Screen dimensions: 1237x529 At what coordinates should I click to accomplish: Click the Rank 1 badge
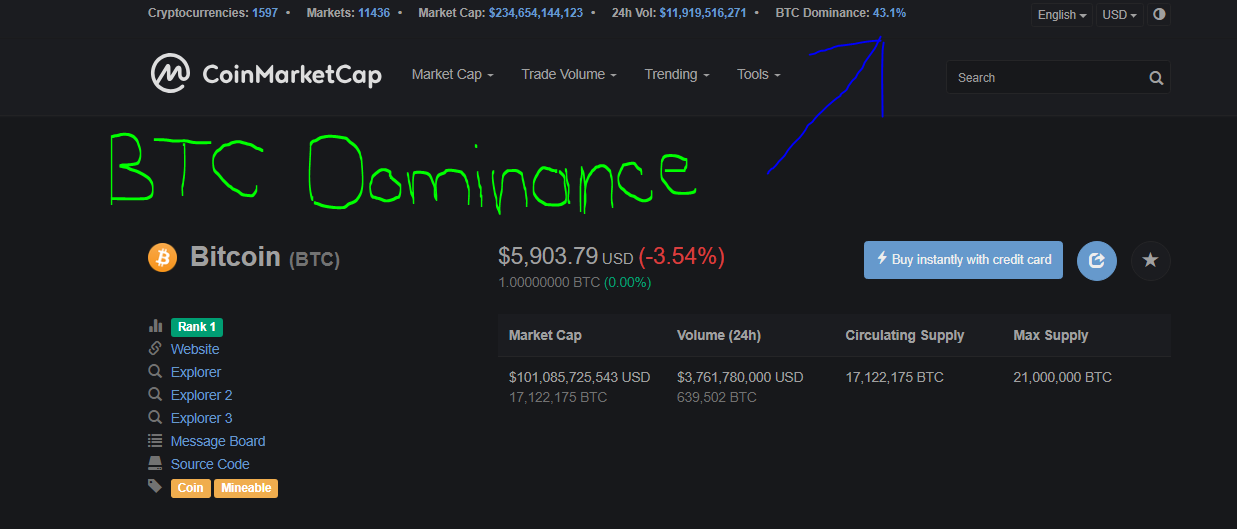pyautogui.click(x=197, y=327)
